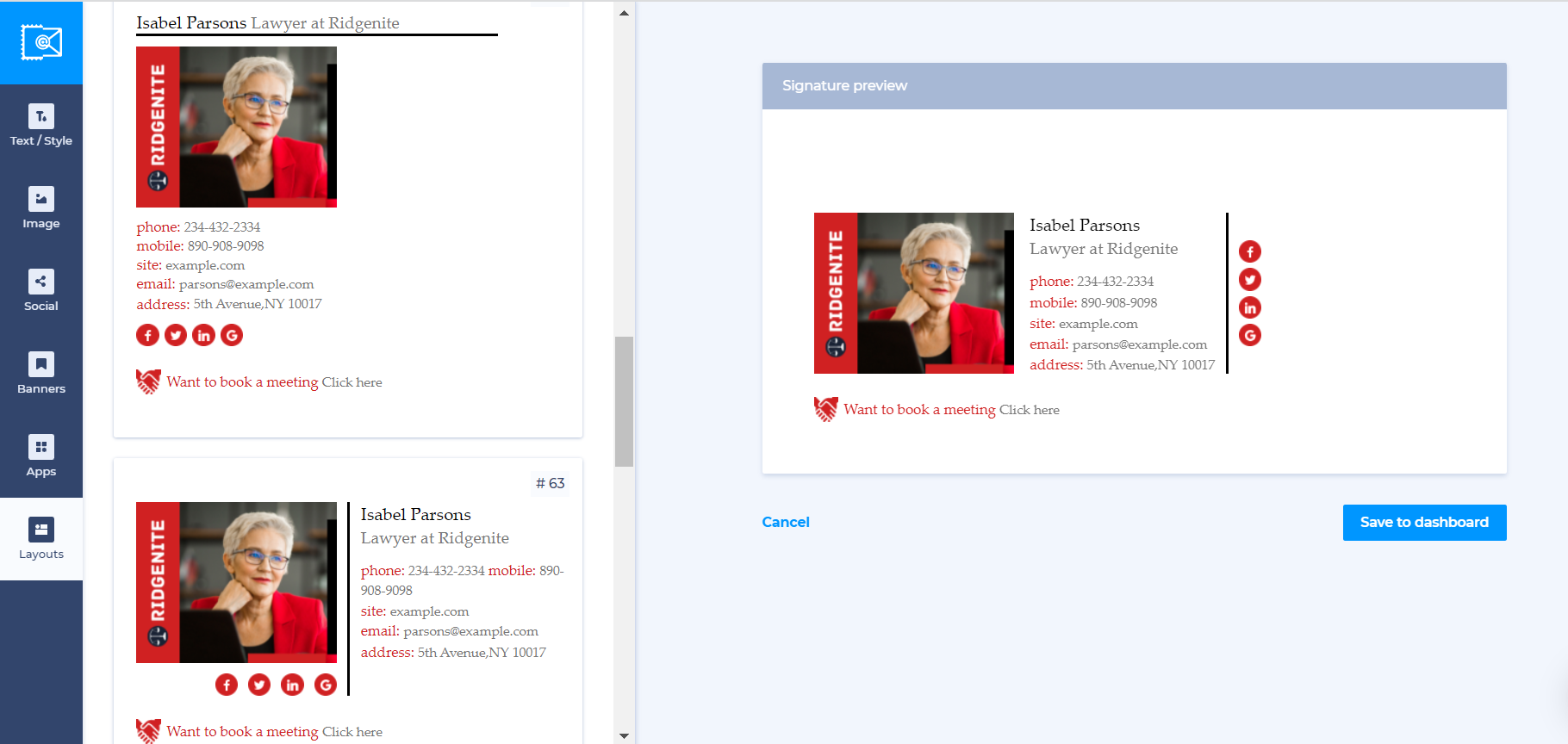Click 'Signature preview' header text

(x=844, y=85)
